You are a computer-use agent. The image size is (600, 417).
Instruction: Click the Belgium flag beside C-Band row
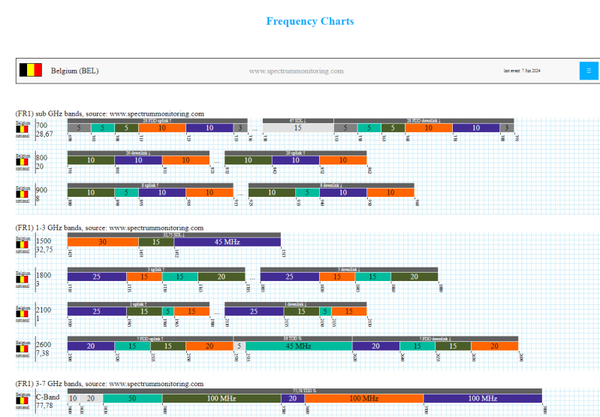22,401
